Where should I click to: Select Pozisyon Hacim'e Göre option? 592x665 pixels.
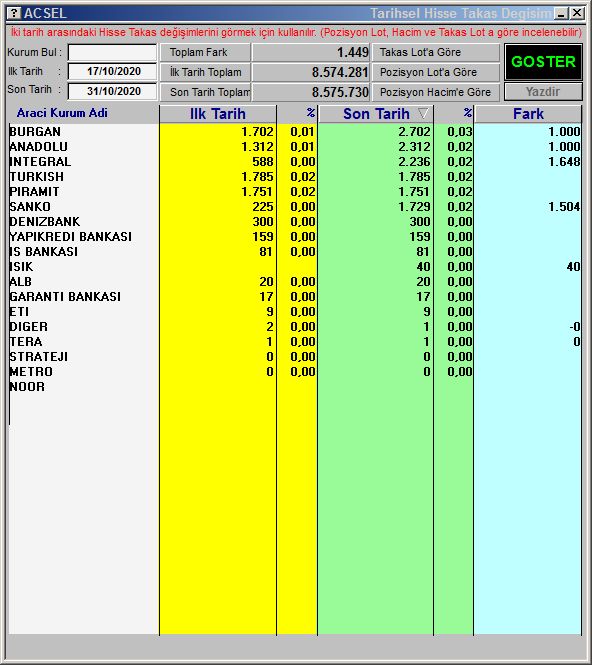click(x=436, y=92)
